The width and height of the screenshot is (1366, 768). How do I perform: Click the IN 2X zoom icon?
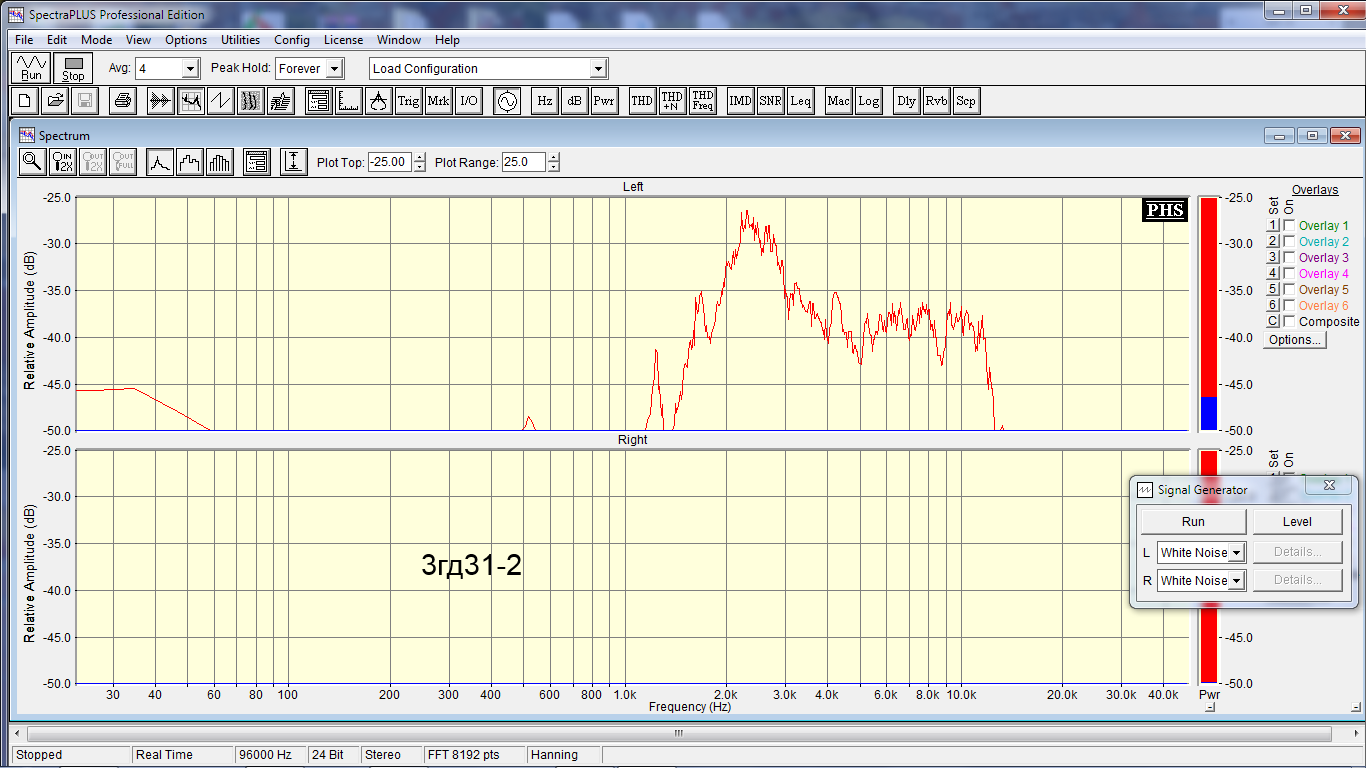[63, 162]
